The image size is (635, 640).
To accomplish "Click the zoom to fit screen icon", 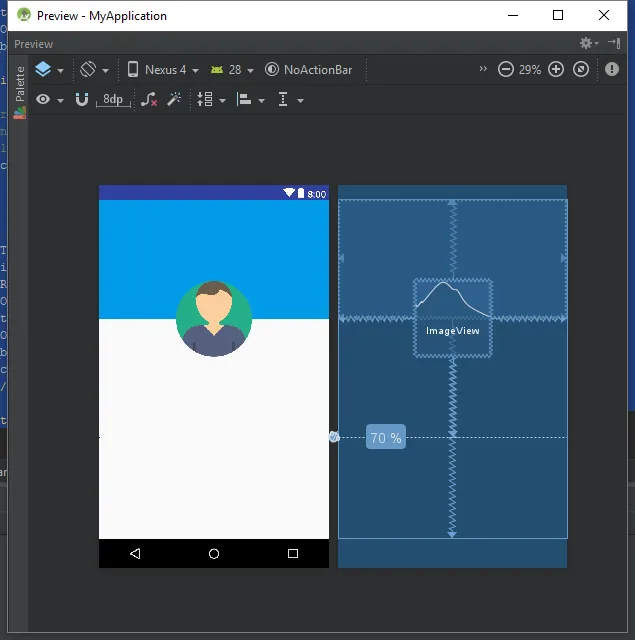I will click(x=581, y=70).
